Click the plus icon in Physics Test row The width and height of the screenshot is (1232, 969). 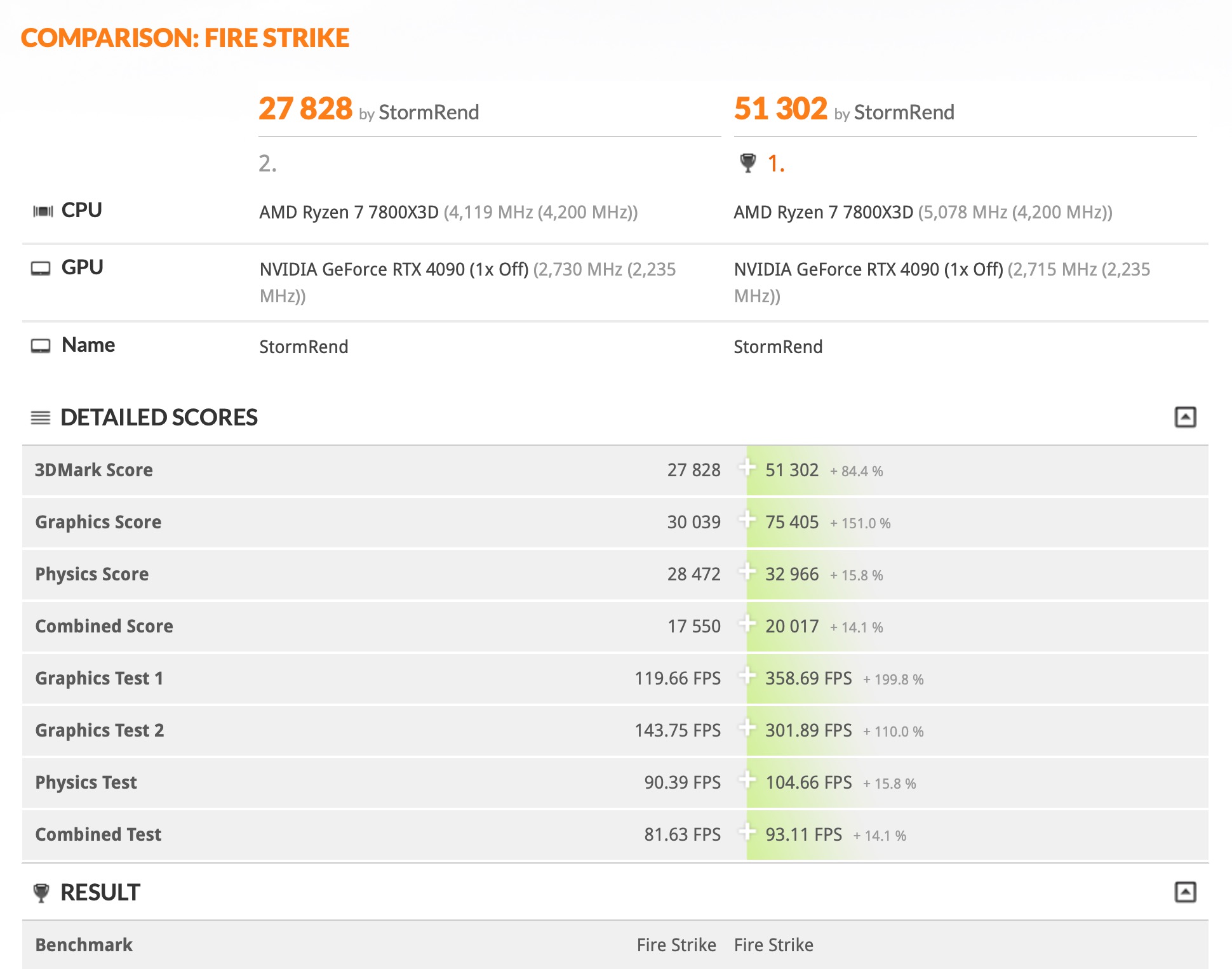pos(747,780)
